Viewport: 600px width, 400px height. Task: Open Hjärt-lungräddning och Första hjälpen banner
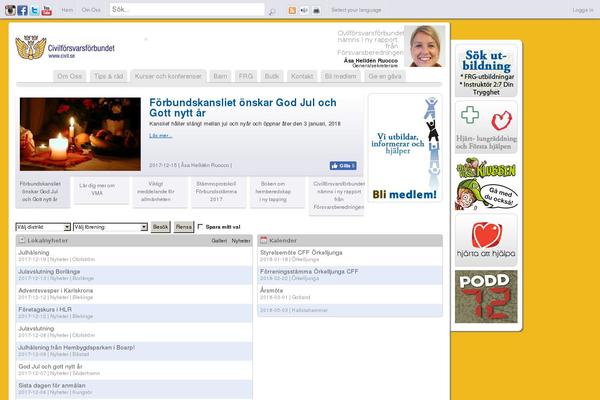click(x=486, y=127)
